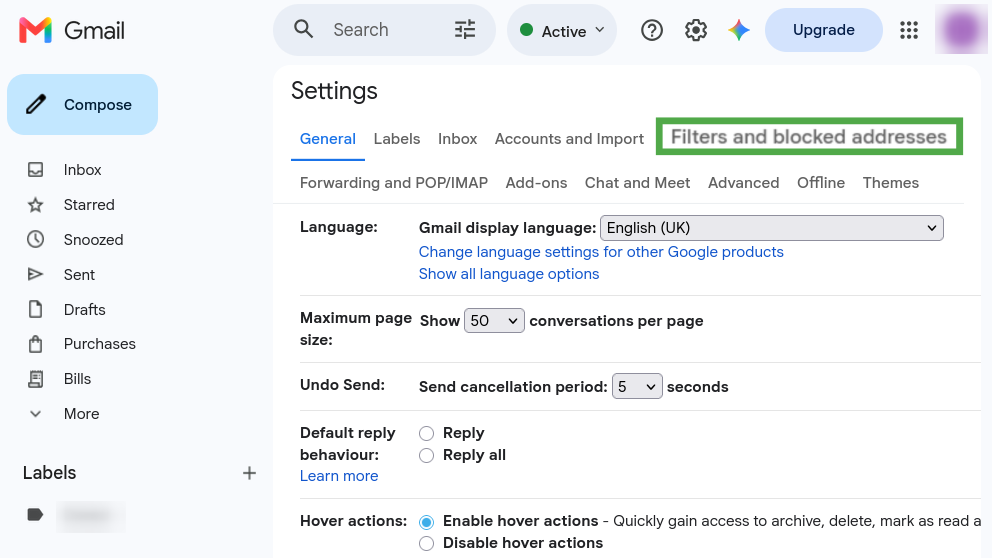Click the Gemini sparkle icon
Viewport: 992px width, 558px height.
pyautogui.click(x=739, y=30)
